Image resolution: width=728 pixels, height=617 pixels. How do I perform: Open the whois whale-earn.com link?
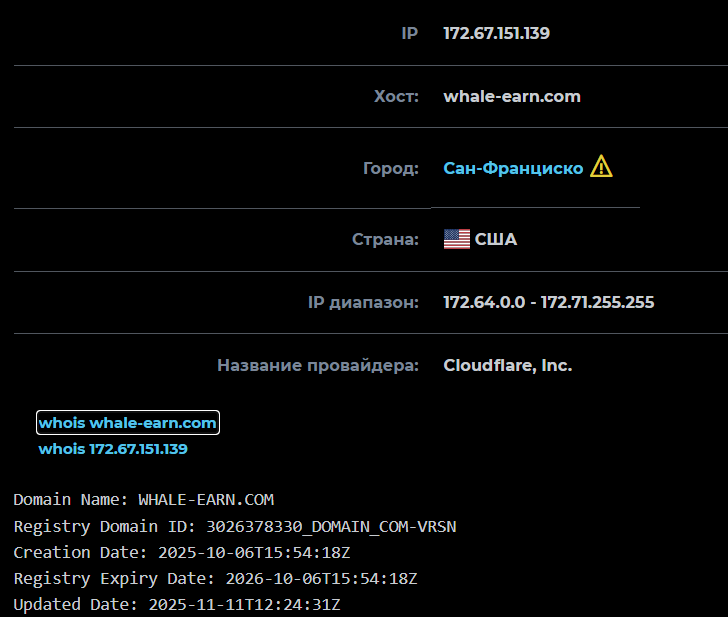tap(128, 423)
